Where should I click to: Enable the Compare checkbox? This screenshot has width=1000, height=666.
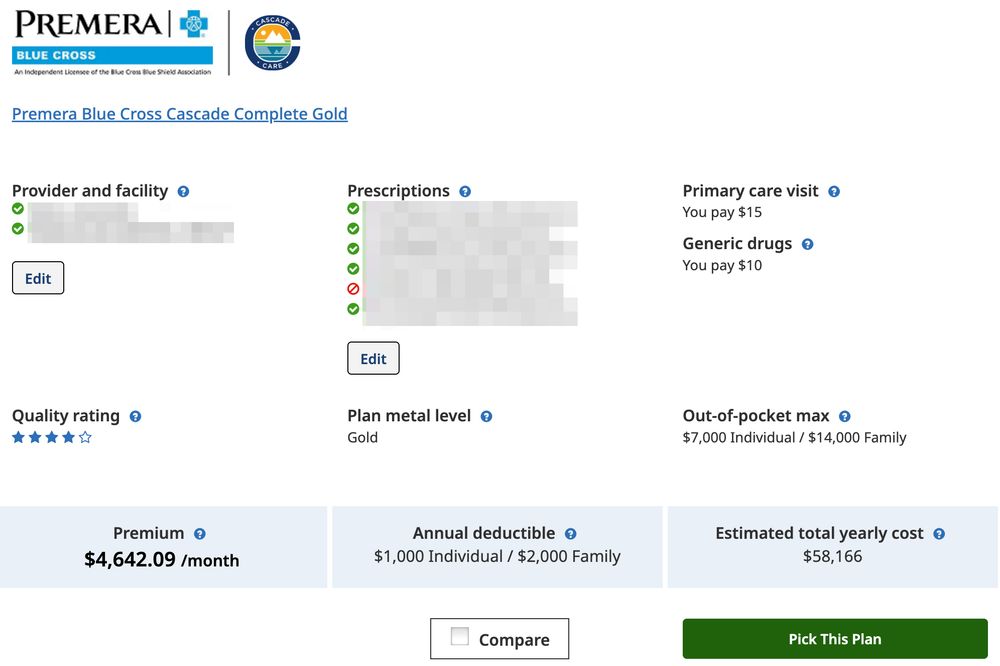tap(459, 638)
